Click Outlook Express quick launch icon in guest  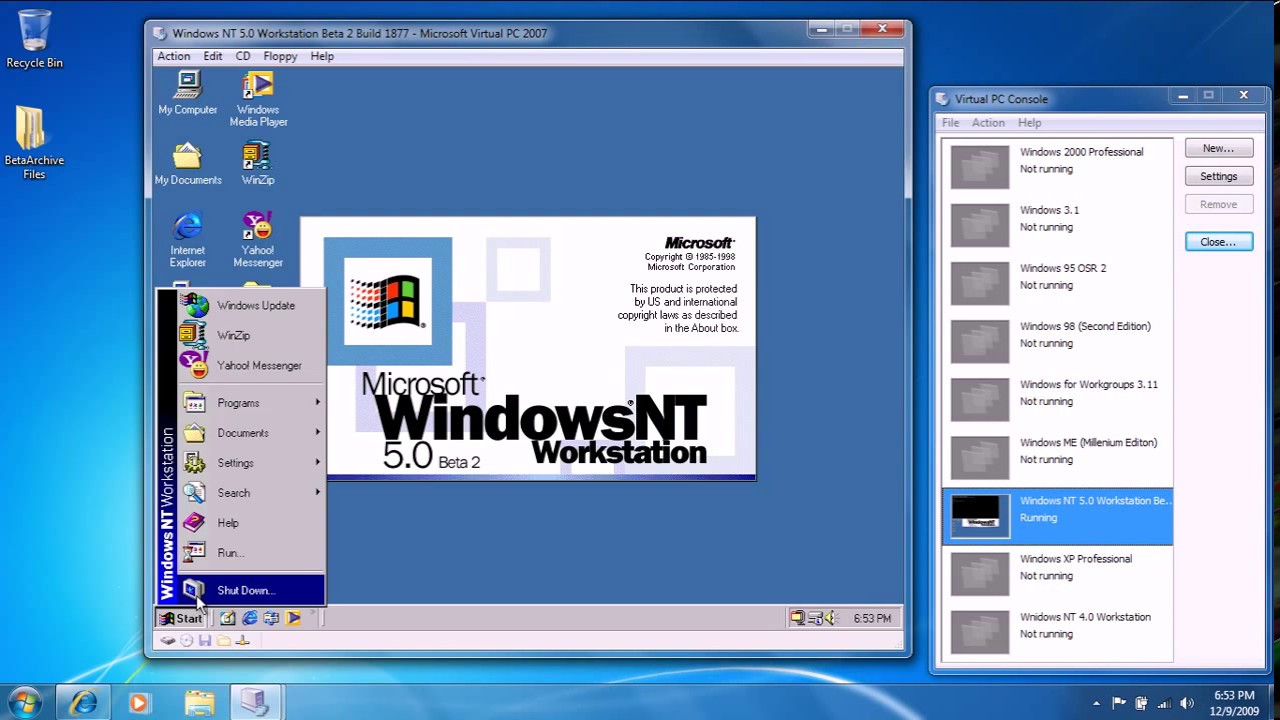(272, 618)
